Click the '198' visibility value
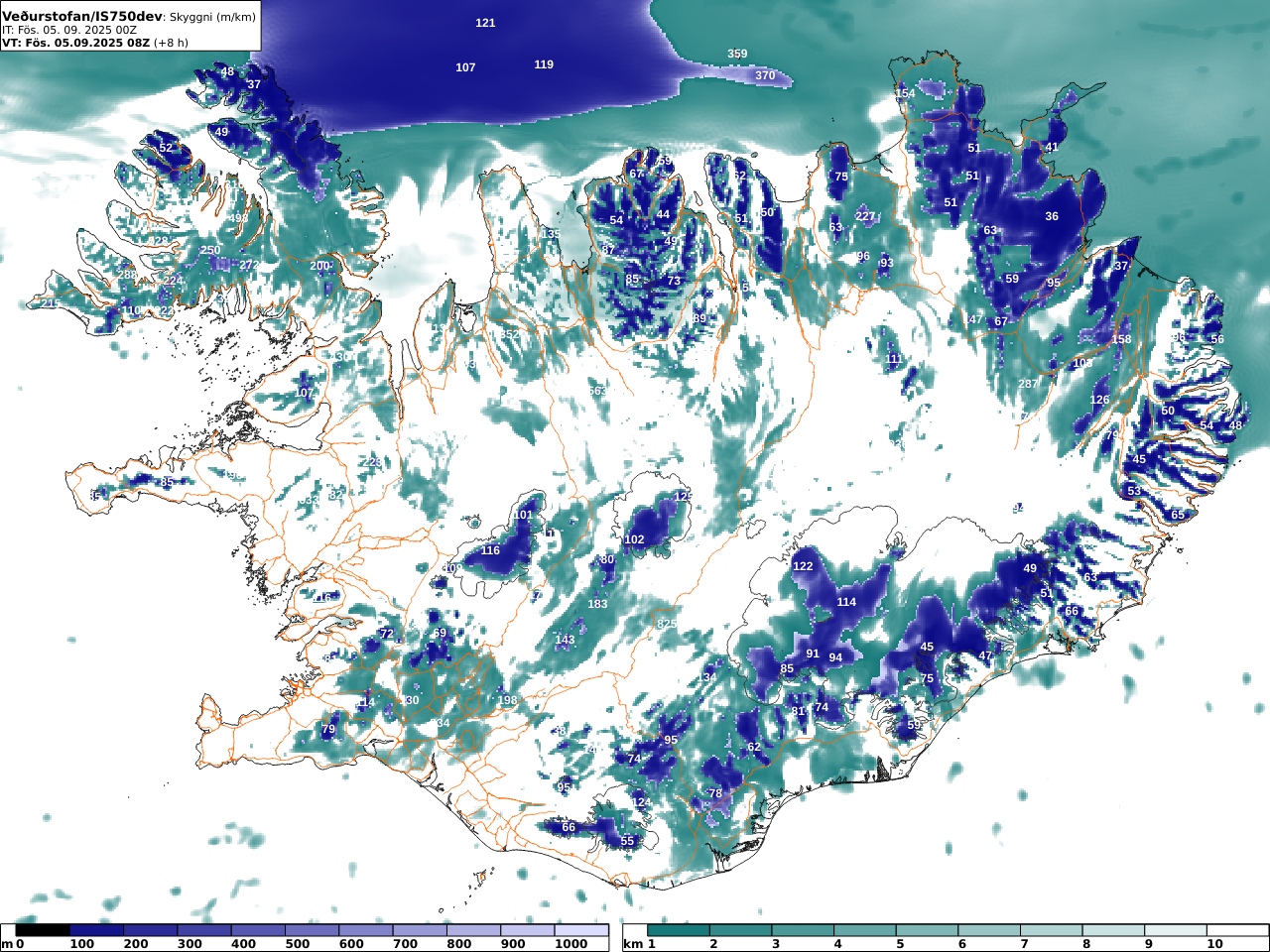 508,700
